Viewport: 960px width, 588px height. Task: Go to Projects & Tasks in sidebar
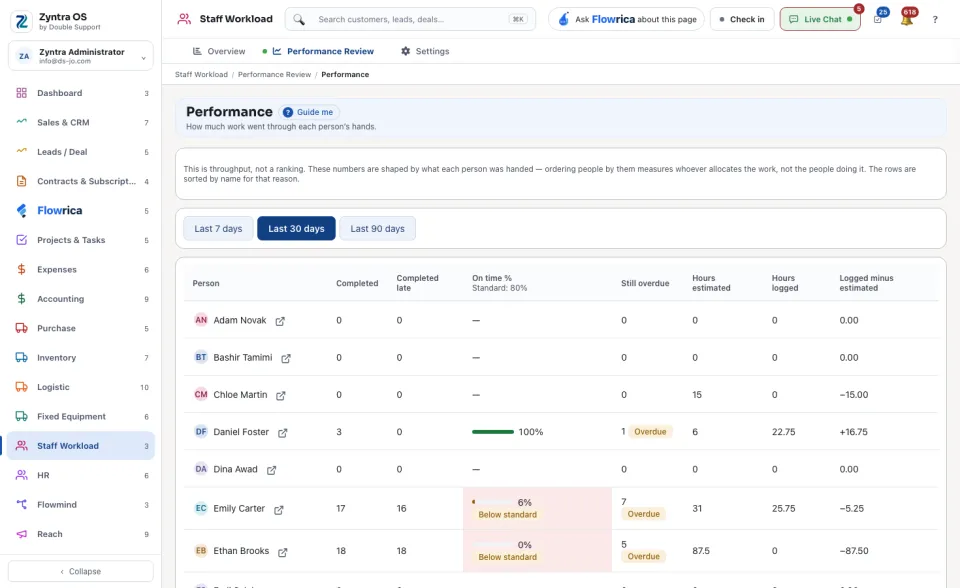[x=81, y=240]
